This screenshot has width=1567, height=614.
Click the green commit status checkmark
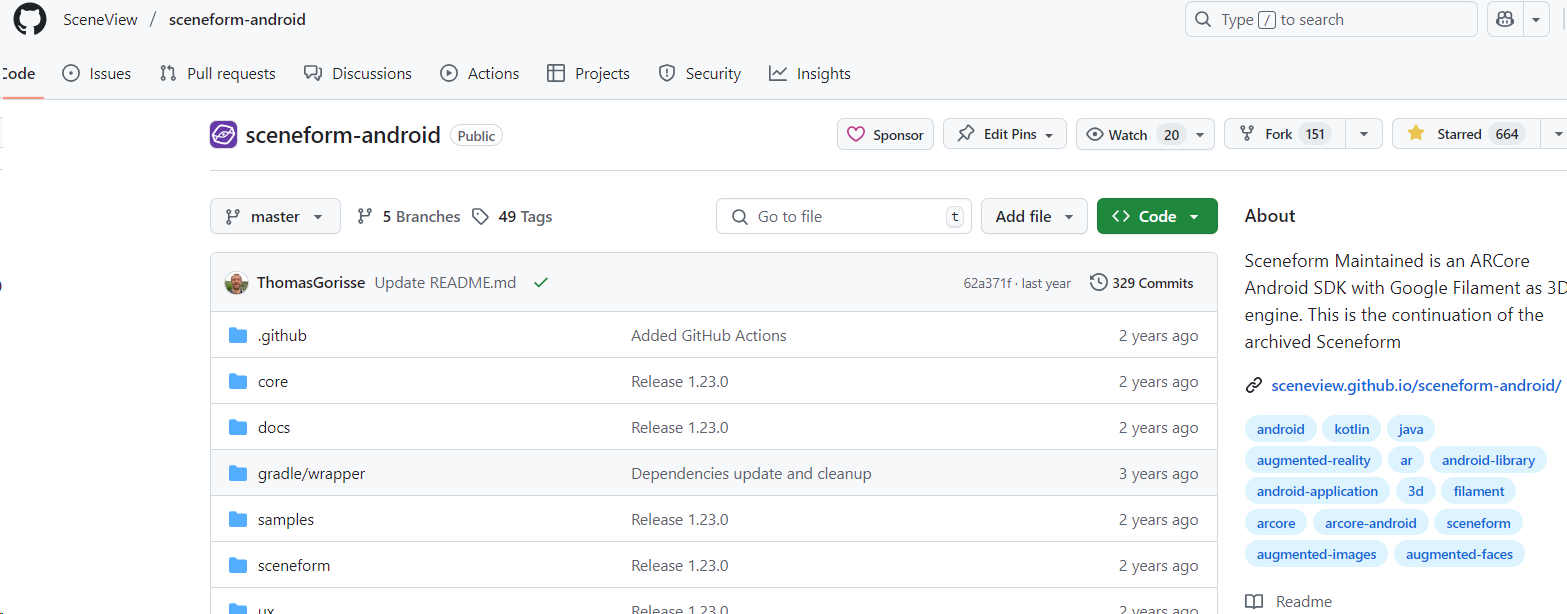(541, 283)
